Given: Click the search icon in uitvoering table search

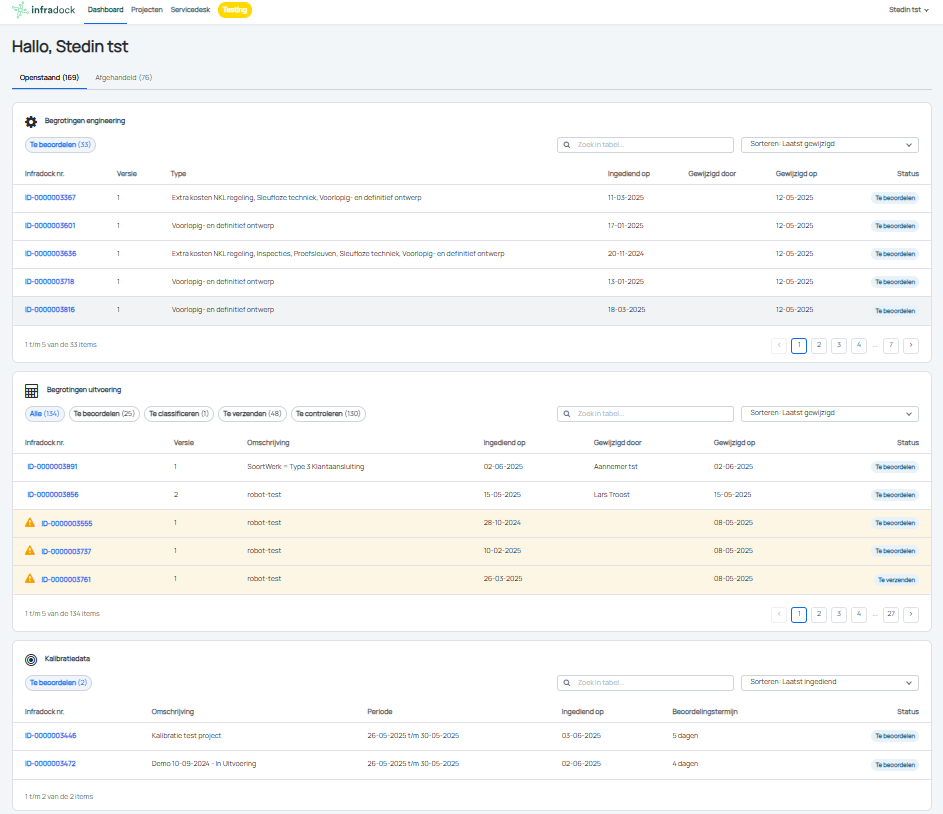Looking at the screenshot, I should click(x=567, y=414).
